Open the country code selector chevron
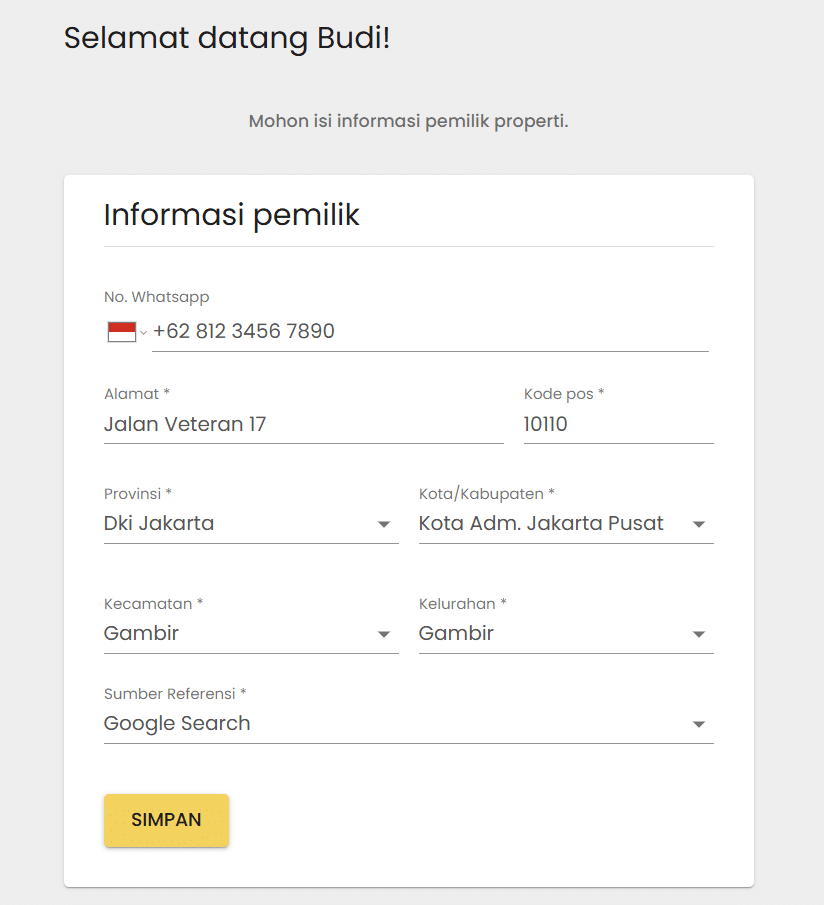Viewport: 824px width, 905px height. (x=143, y=333)
